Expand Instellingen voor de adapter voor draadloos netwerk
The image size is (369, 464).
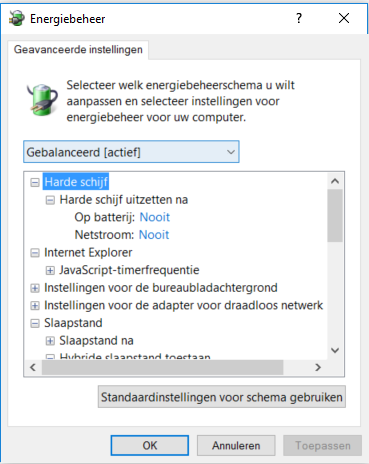click(35, 305)
